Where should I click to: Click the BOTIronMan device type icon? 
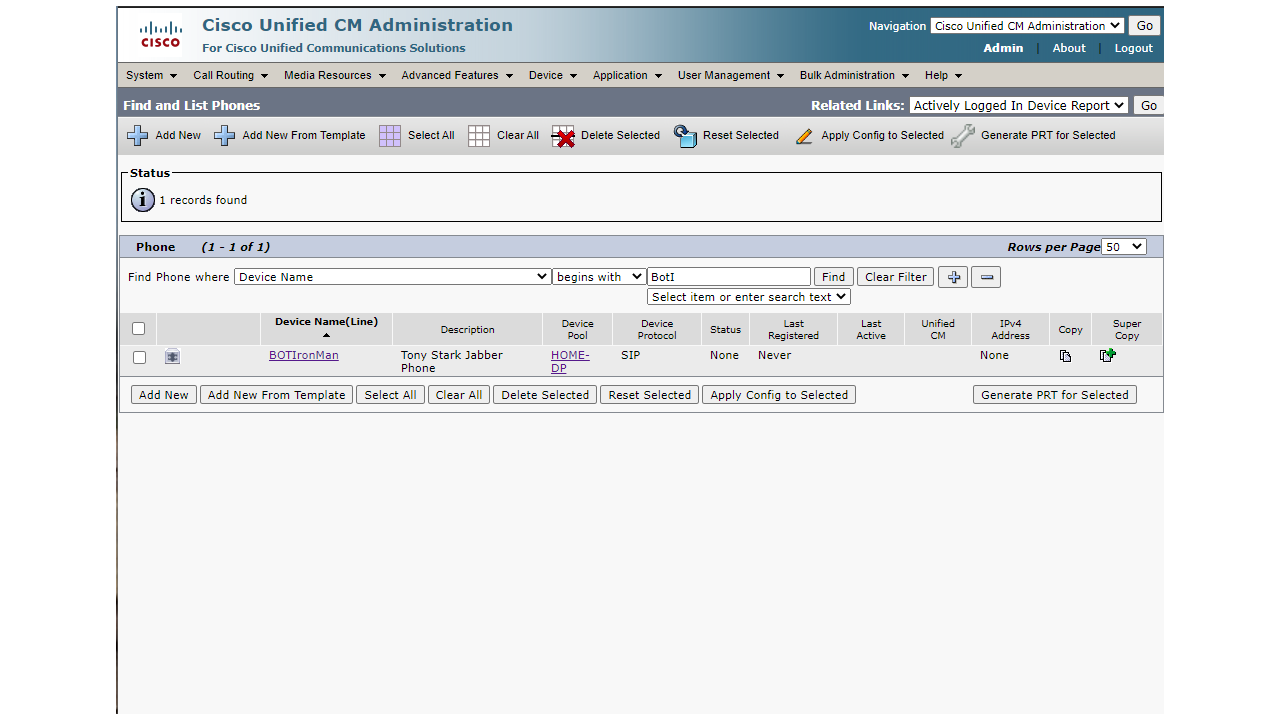click(x=172, y=356)
